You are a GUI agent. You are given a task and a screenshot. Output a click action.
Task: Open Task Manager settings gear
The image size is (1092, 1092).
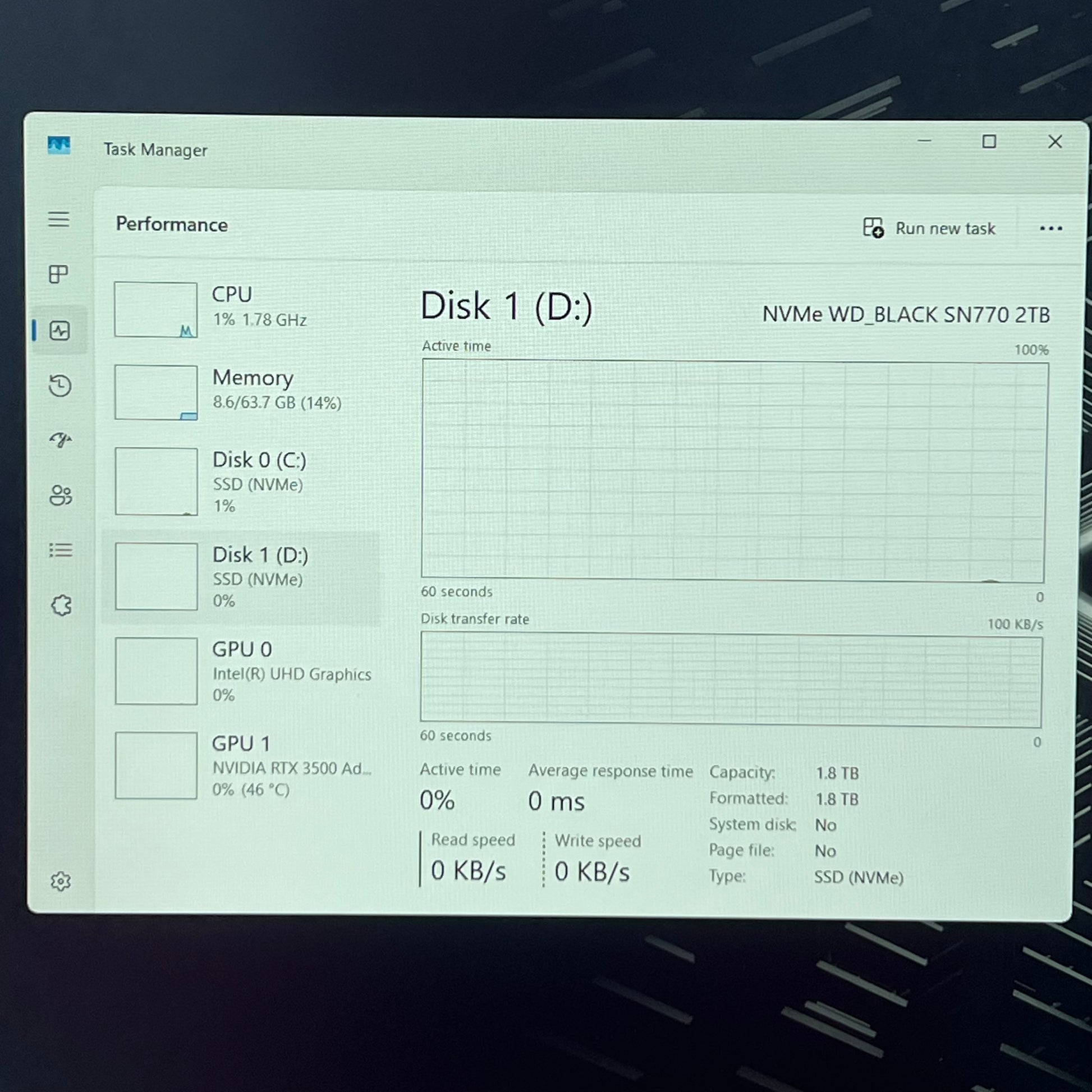tap(61, 881)
